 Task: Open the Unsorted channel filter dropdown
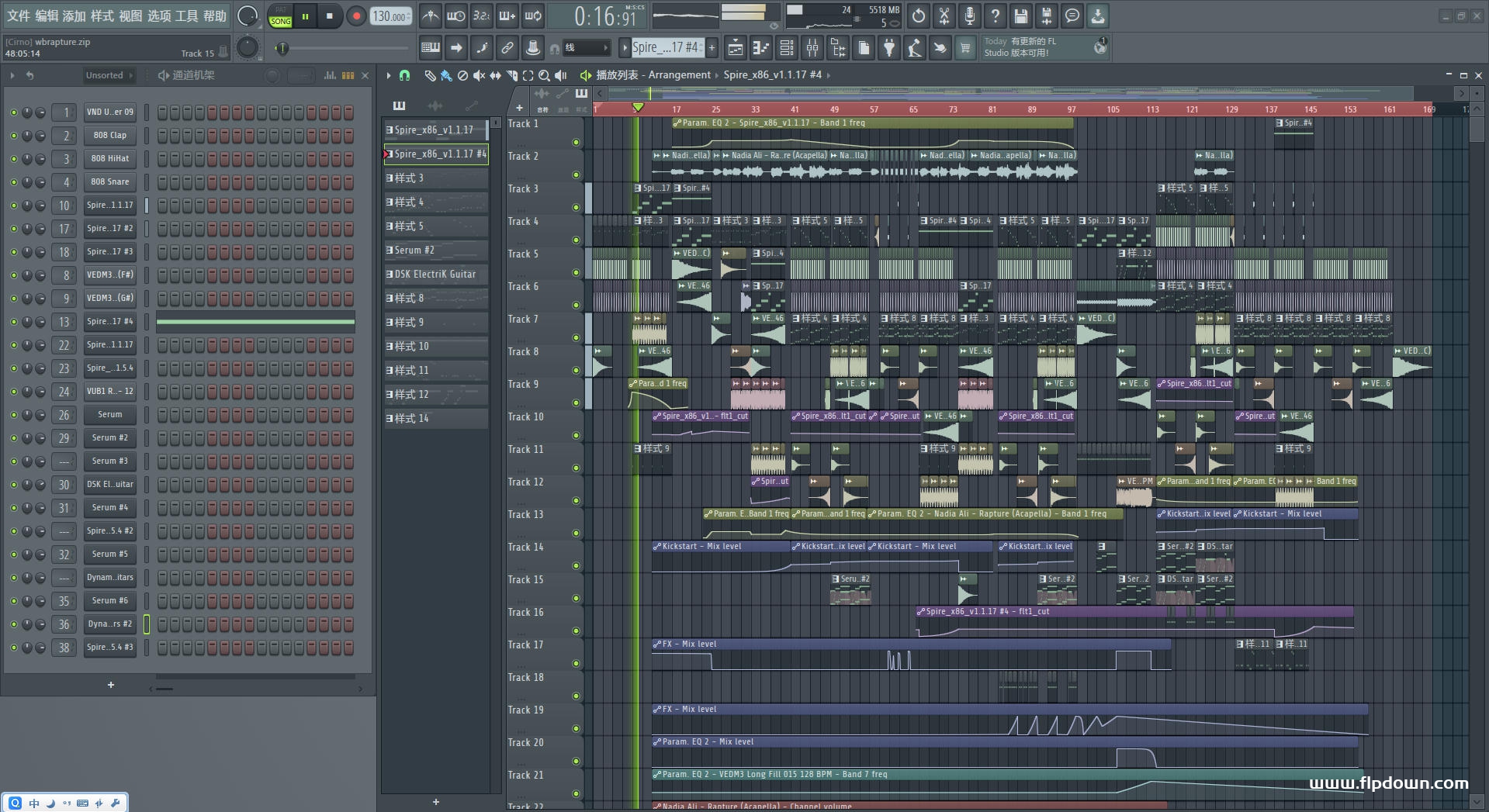109,75
